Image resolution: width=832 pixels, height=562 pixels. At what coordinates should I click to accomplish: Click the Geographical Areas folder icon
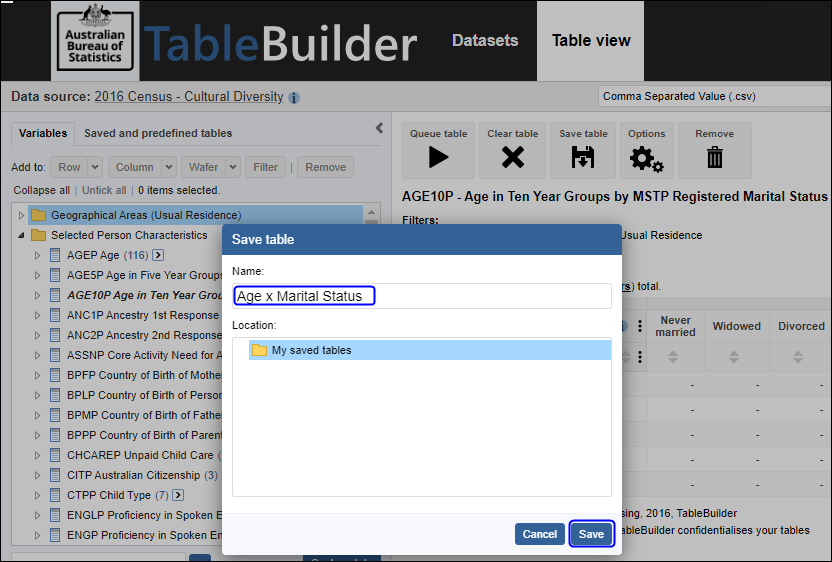[38, 215]
